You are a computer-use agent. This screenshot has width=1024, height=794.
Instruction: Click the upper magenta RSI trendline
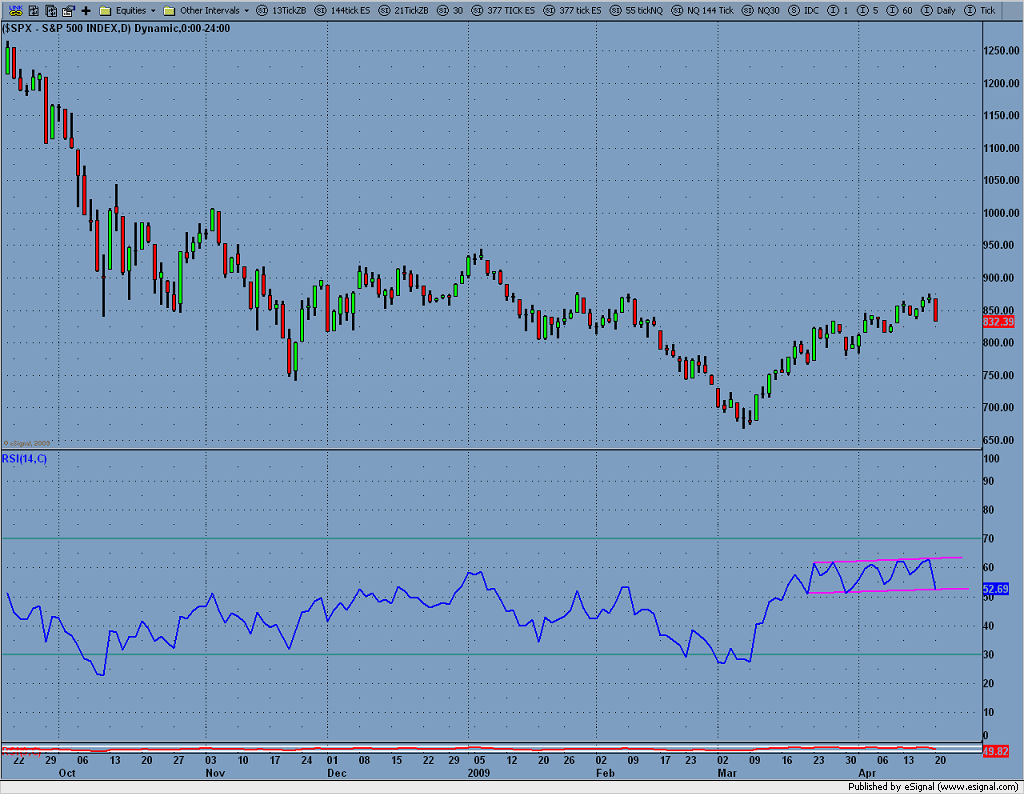pos(888,560)
